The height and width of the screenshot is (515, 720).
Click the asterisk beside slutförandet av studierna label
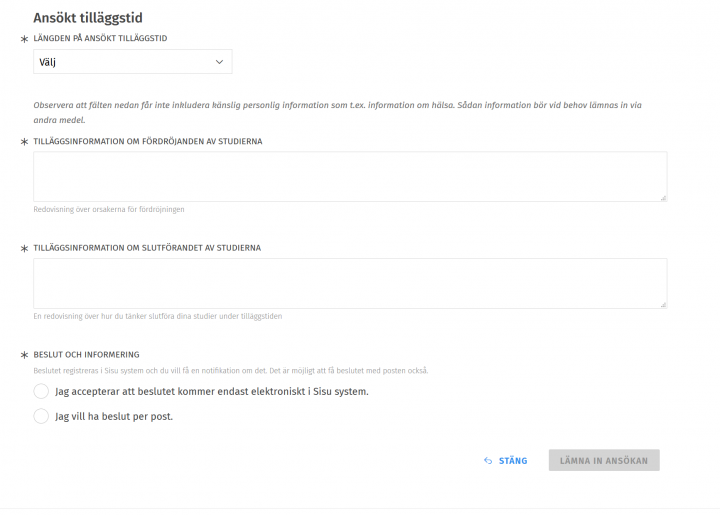(x=24, y=249)
